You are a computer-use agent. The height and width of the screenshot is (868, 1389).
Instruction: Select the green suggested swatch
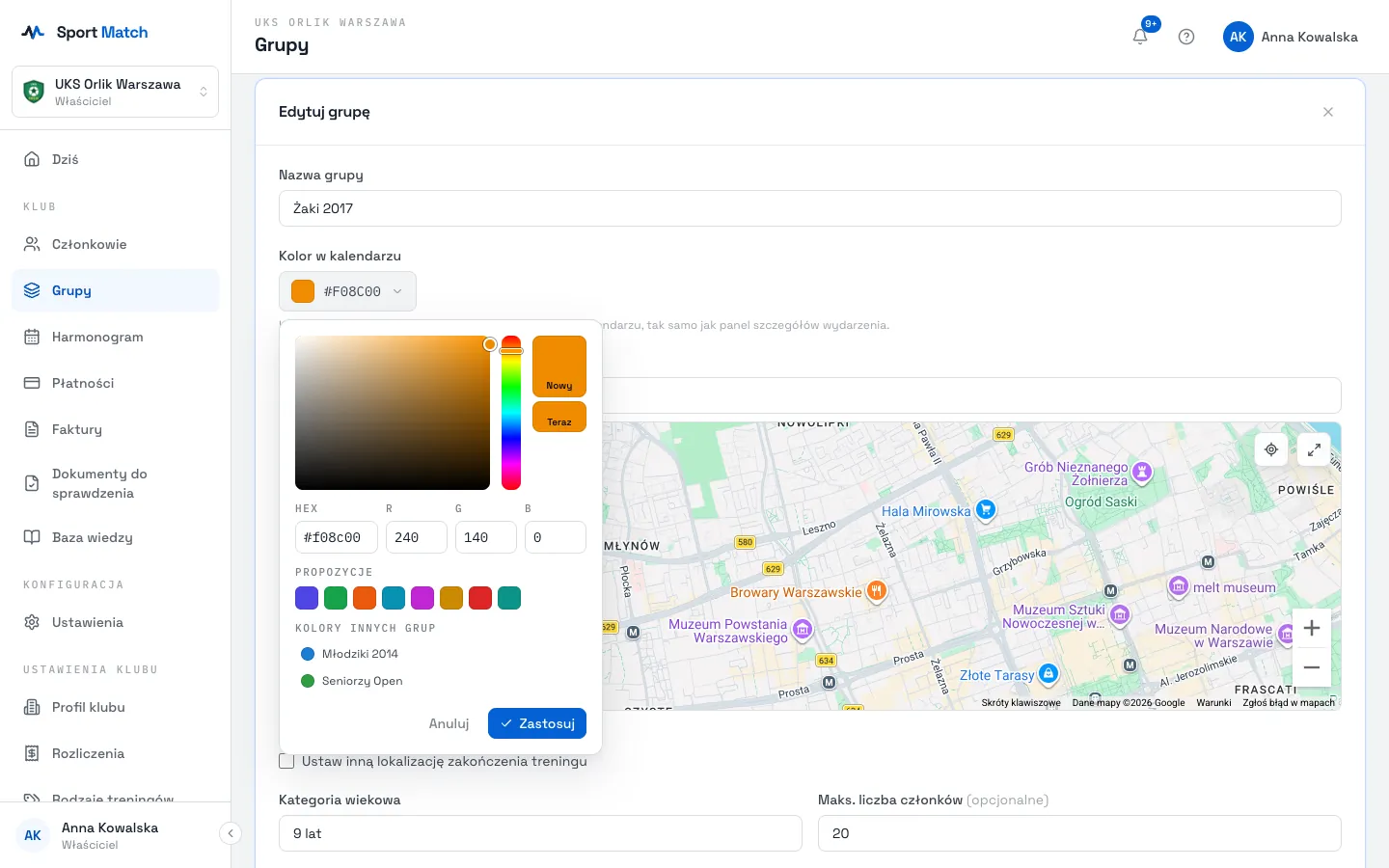tap(336, 598)
